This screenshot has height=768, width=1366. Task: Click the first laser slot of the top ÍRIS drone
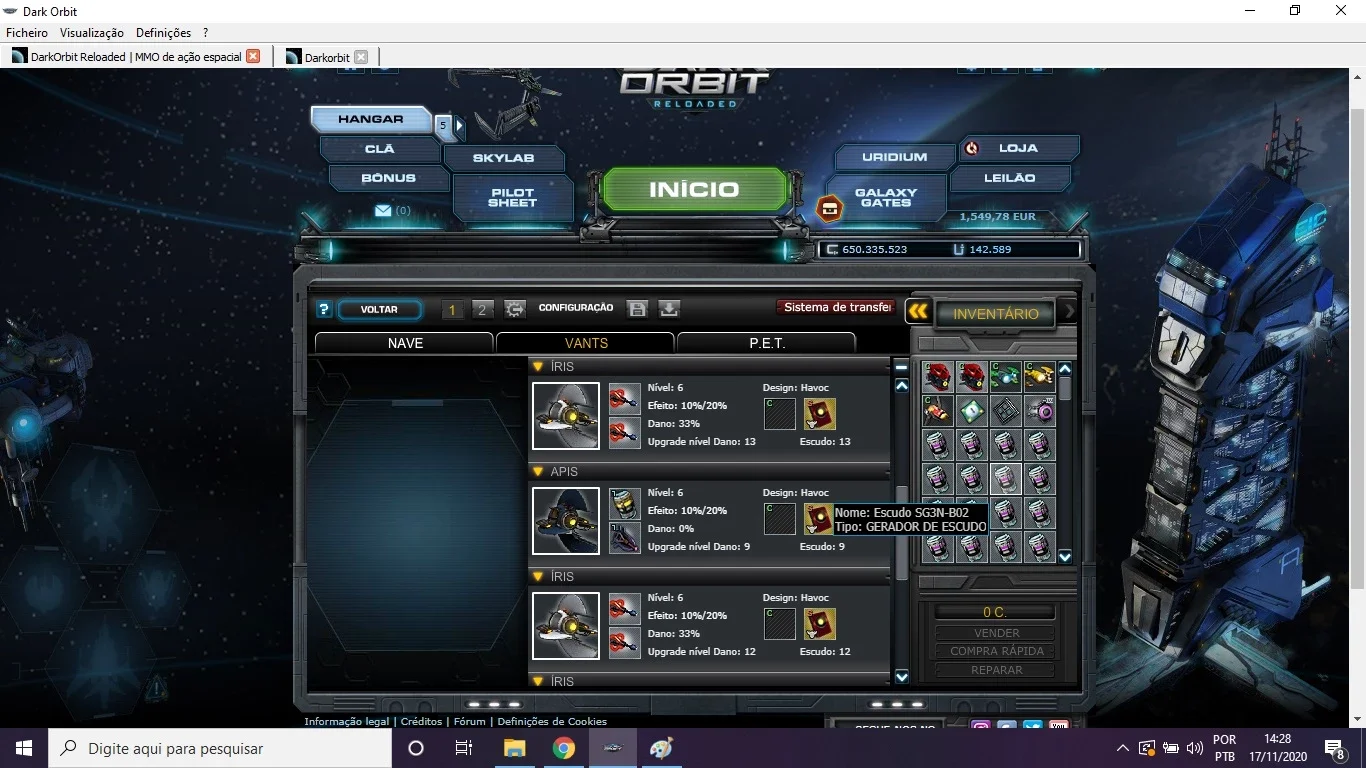coord(624,398)
